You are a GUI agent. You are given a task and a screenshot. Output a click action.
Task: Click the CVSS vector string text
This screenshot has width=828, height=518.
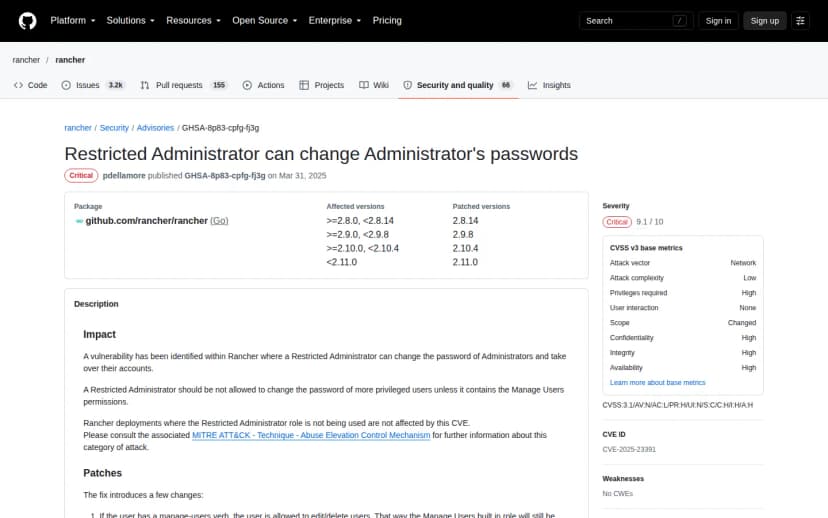pyautogui.click(x=678, y=405)
